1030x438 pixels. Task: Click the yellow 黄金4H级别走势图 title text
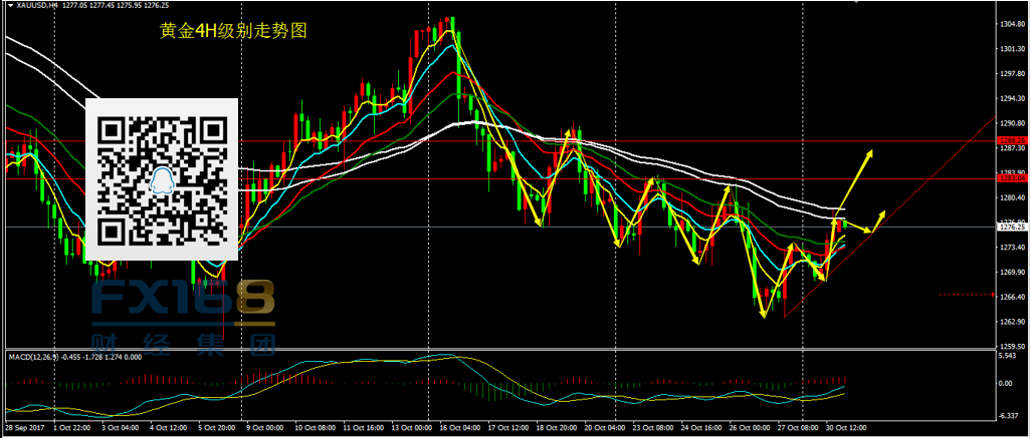point(233,32)
